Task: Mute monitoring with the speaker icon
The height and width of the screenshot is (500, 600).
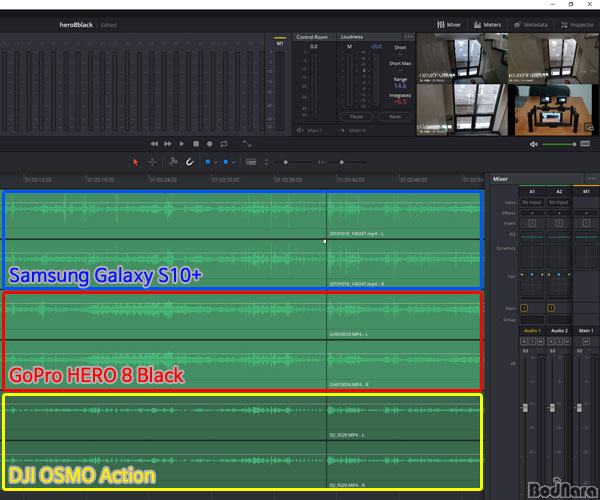Action: [x=533, y=144]
